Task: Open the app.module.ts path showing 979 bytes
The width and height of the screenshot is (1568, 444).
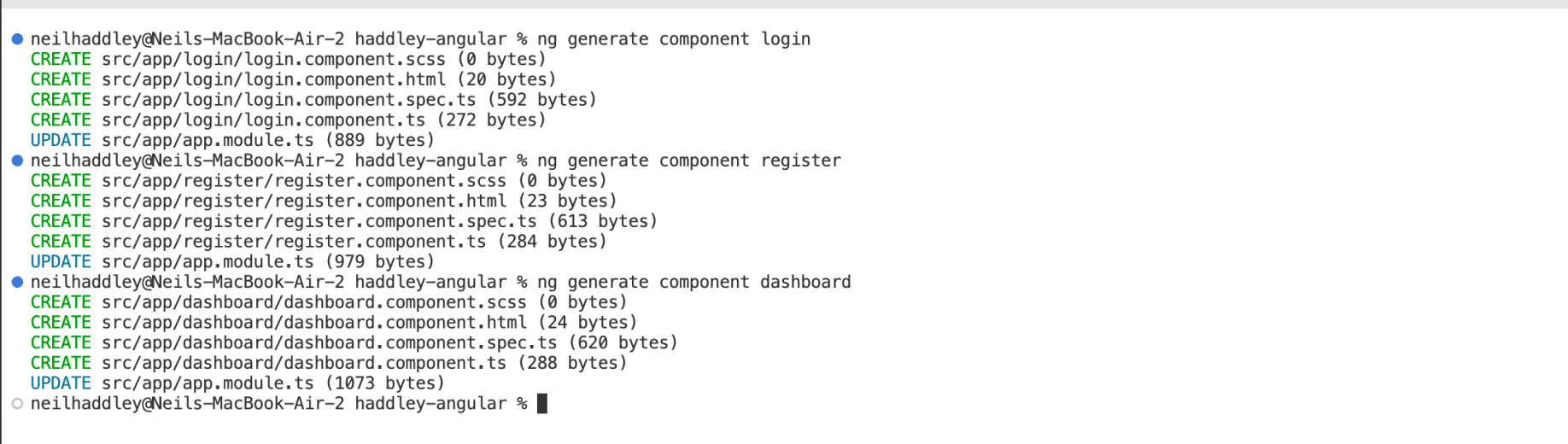Action: [x=208, y=262]
